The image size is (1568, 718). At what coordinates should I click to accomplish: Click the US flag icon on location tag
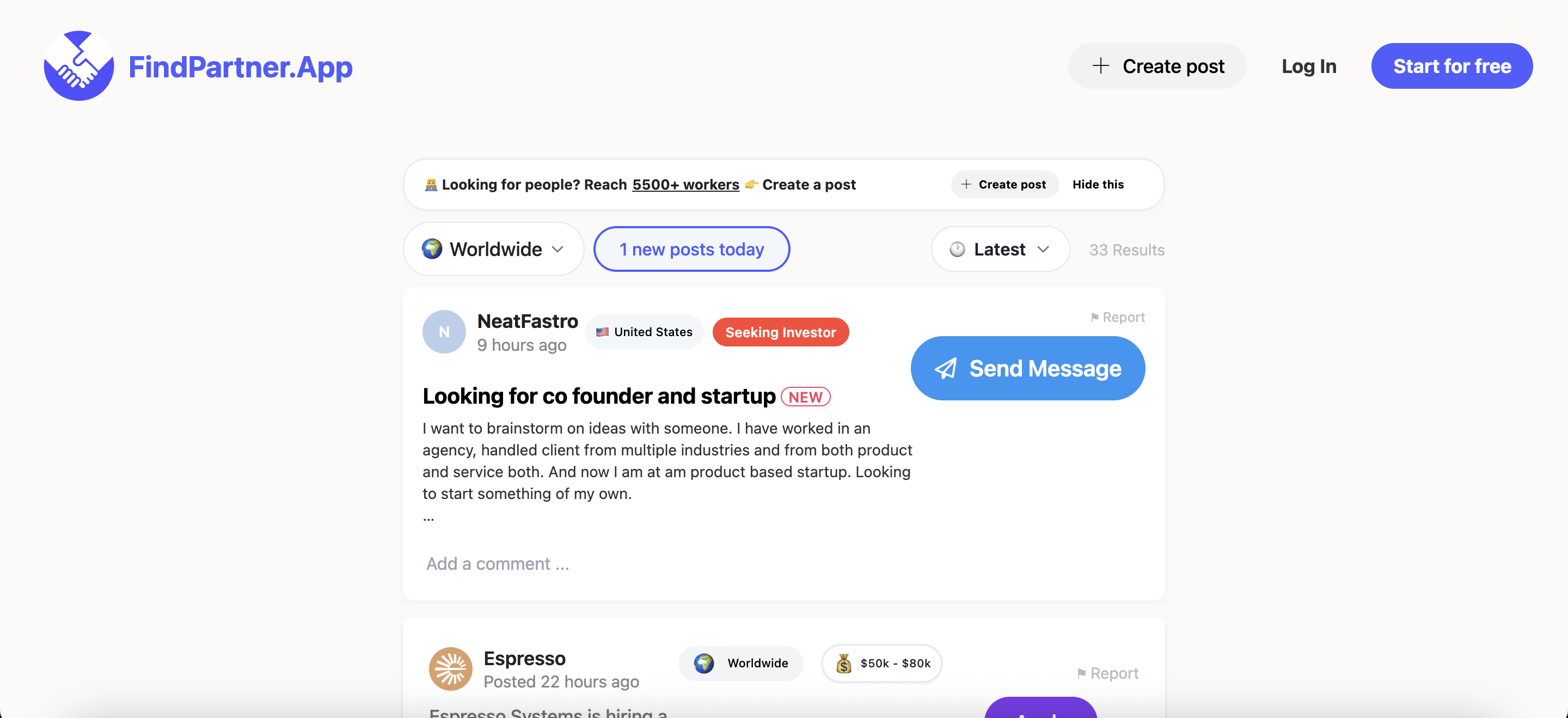(x=602, y=332)
